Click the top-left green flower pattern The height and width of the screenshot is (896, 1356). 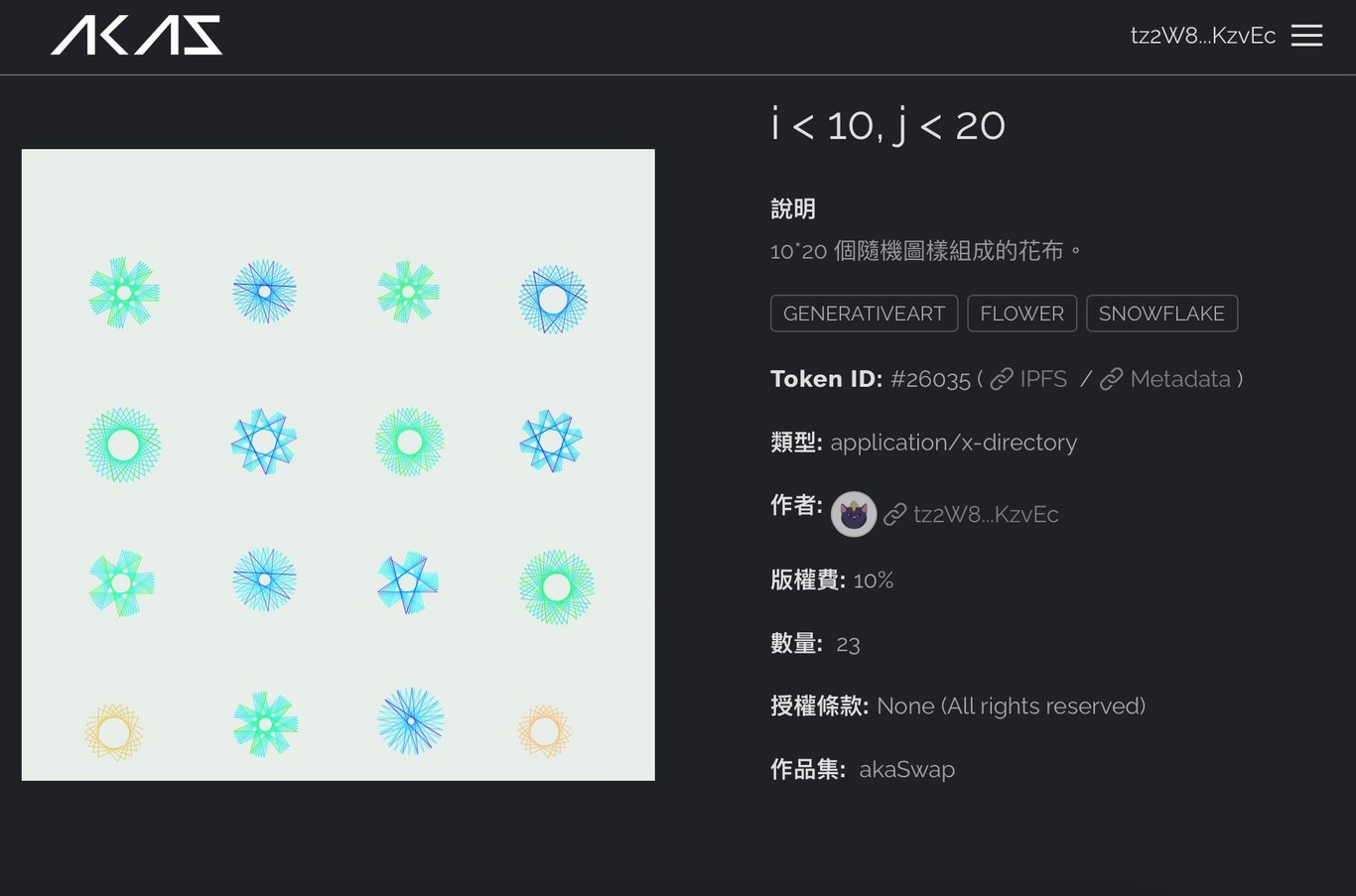(x=124, y=293)
